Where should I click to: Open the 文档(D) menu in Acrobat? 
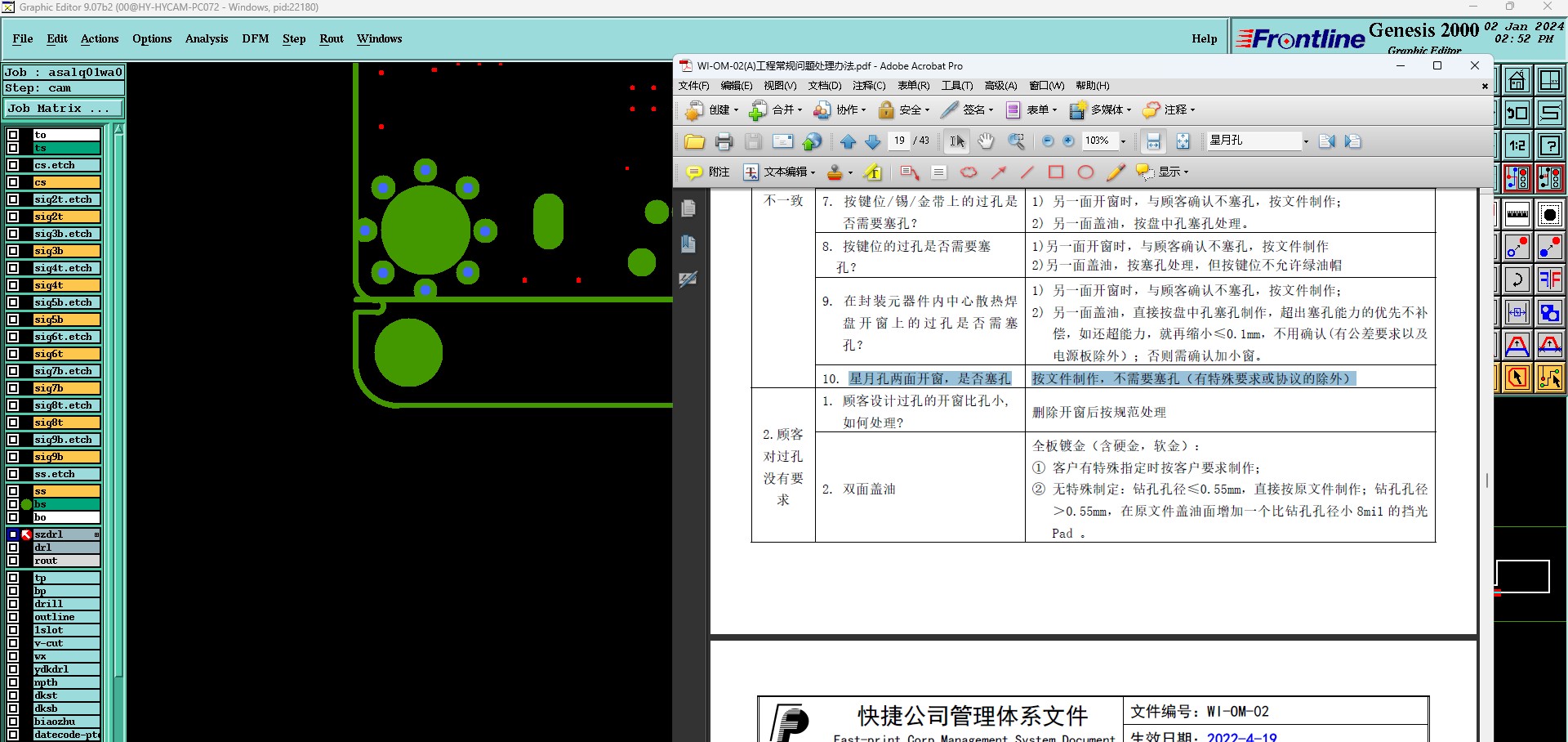[825, 86]
